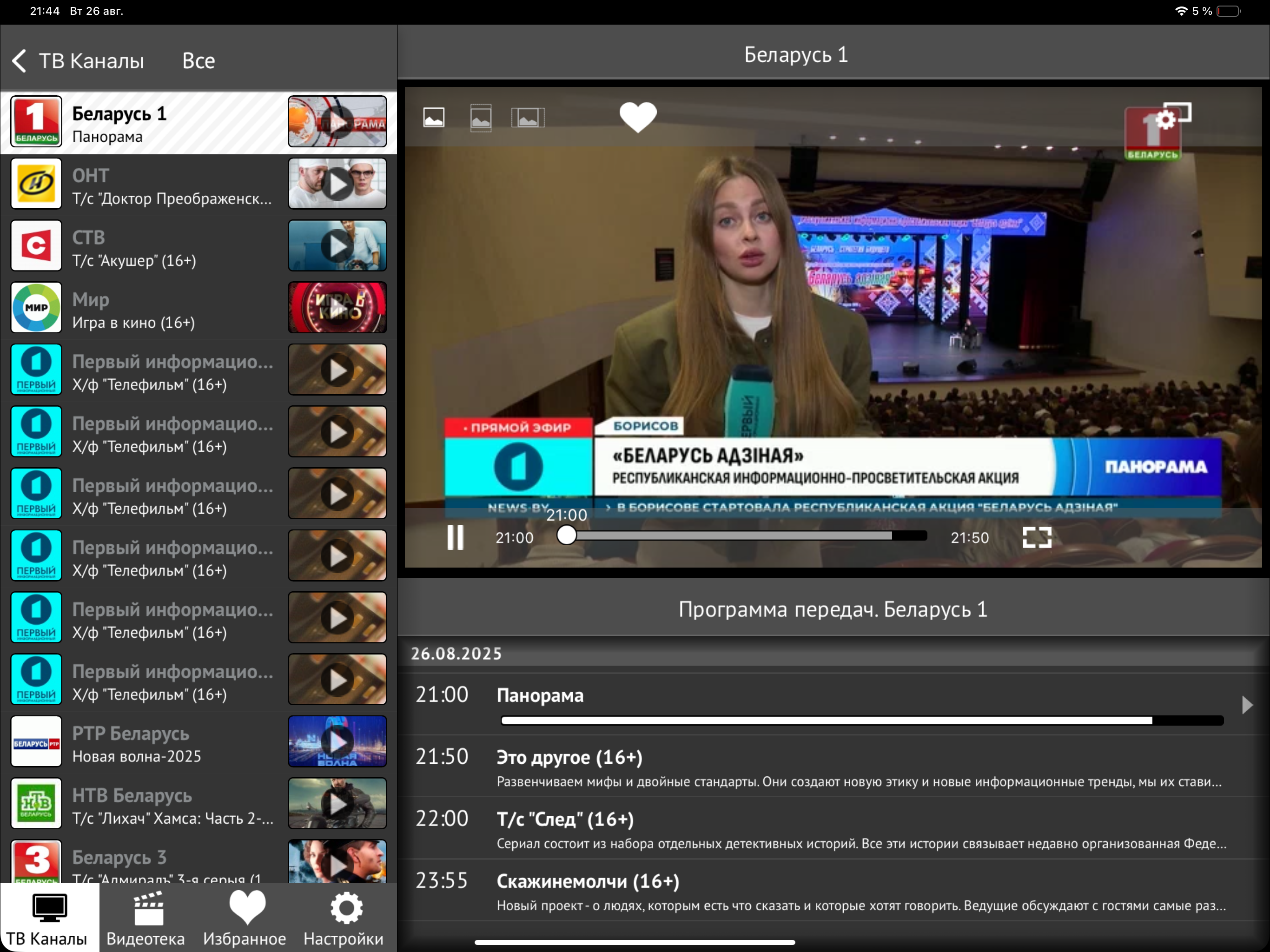The image size is (1270, 952).
Task: Click the Панорама programme progress bar
Action: (862, 721)
